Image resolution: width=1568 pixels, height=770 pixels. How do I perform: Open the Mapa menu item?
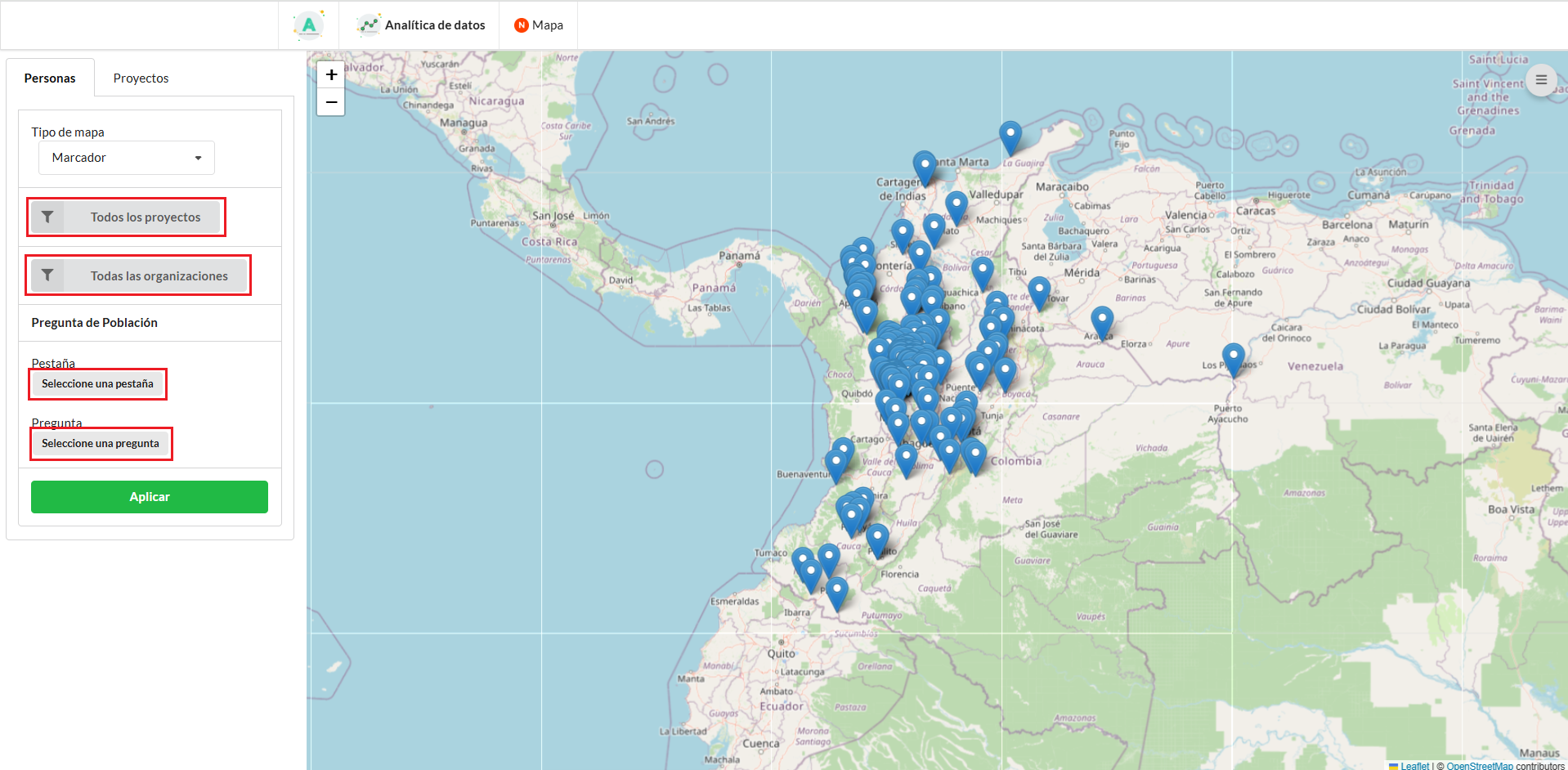539,25
